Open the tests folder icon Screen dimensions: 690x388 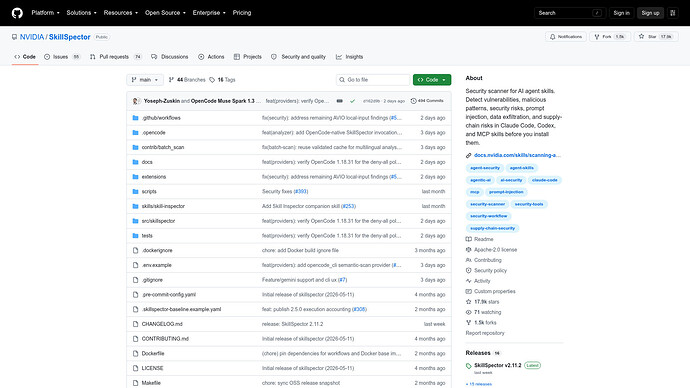[136, 236]
